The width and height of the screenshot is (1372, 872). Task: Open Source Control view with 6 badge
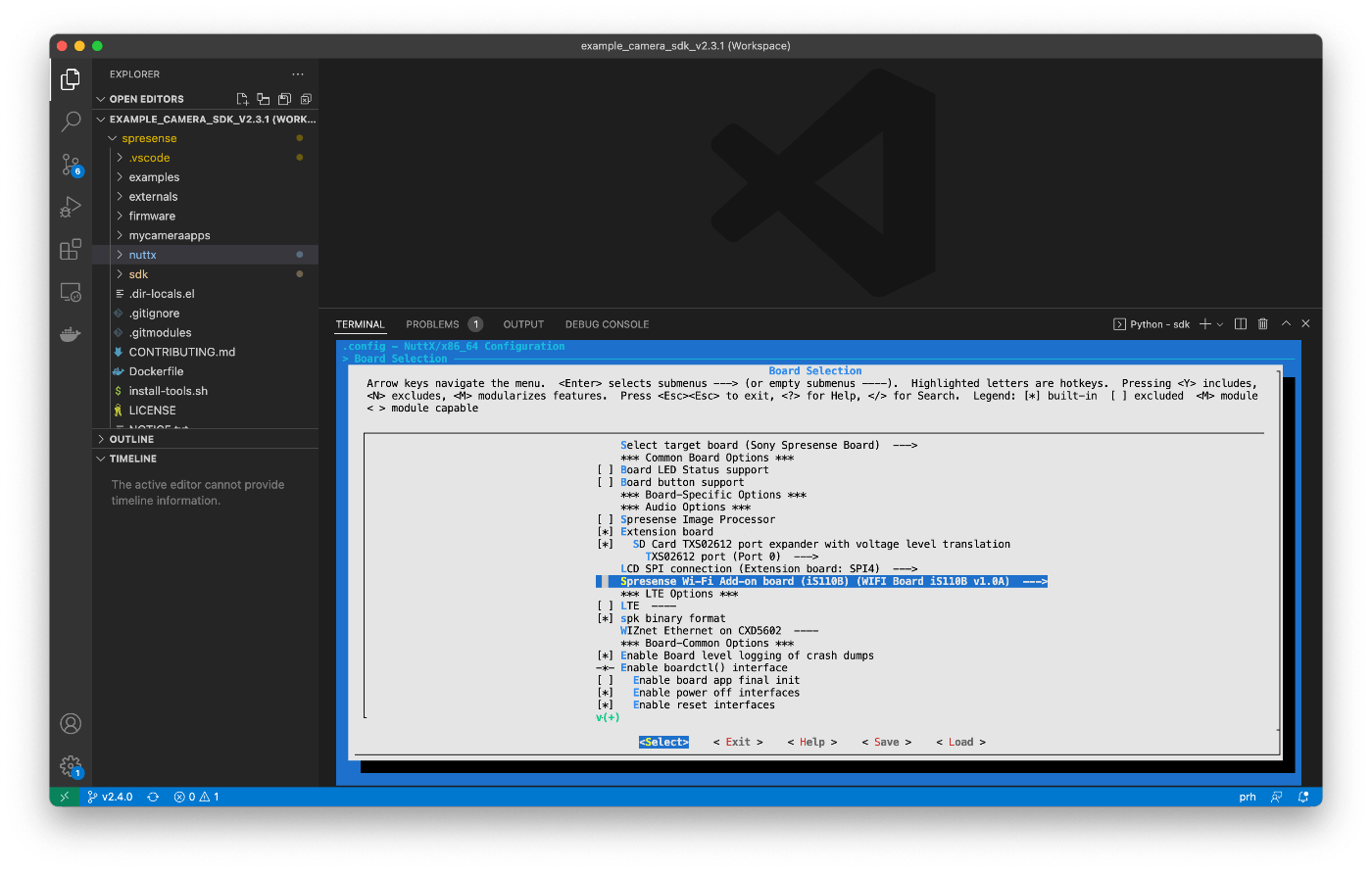pos(71,165)
